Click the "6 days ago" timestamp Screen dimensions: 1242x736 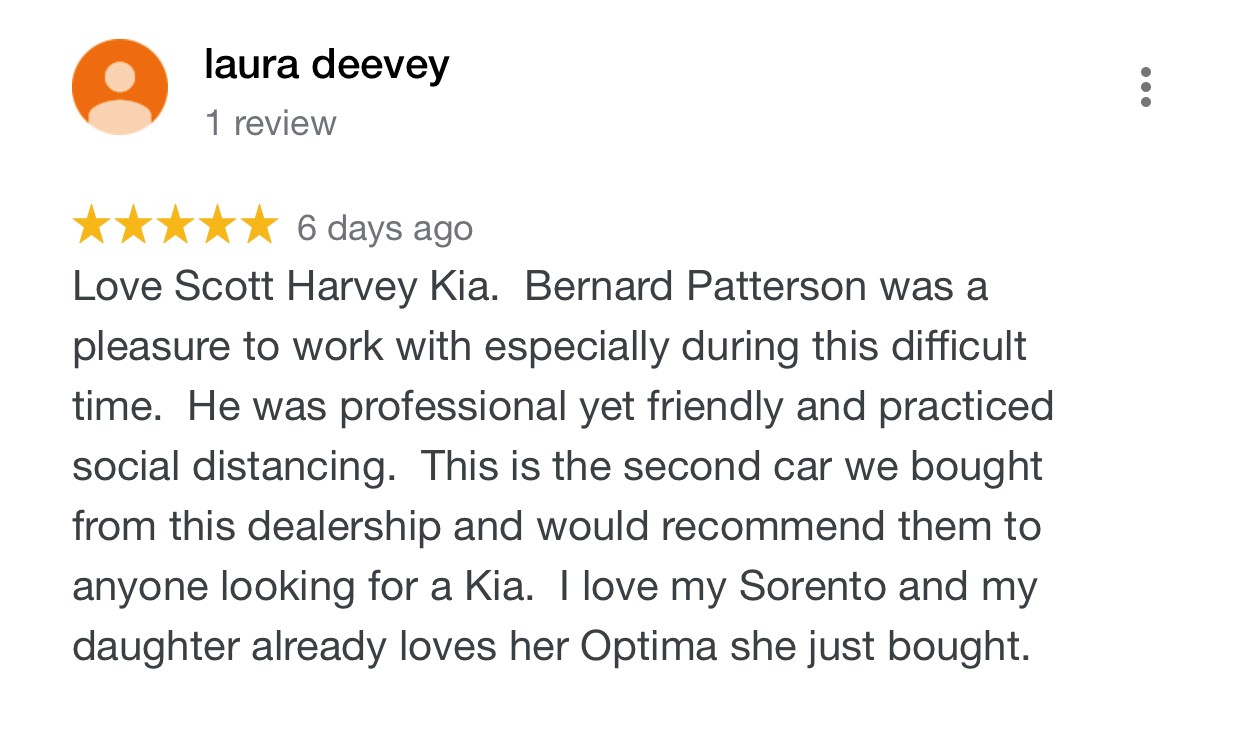(385, 229)
